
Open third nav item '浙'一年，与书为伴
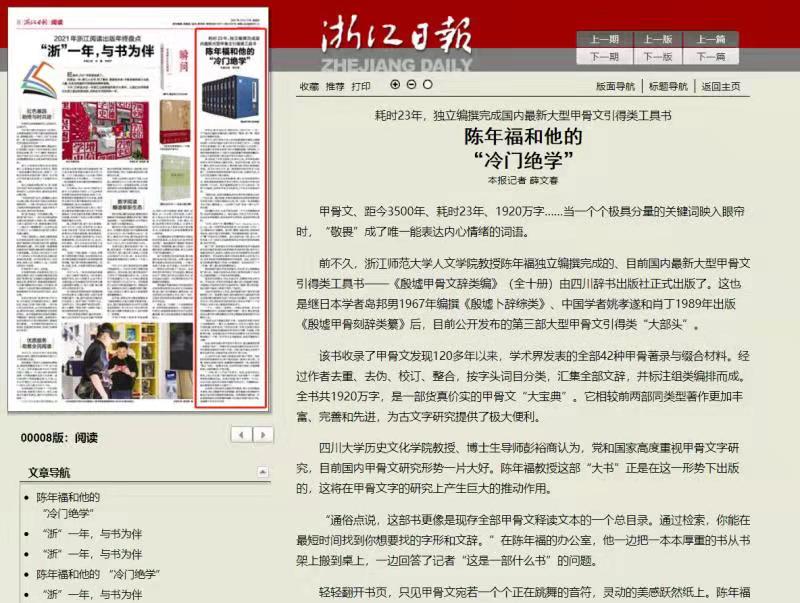(x=92, y=554)
